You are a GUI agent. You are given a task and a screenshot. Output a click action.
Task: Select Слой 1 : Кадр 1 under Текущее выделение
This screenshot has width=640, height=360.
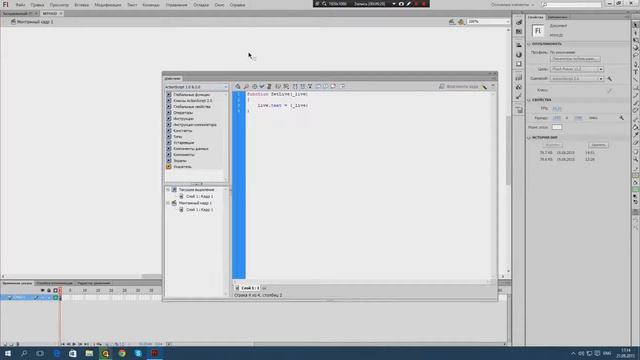pos(199,196)
